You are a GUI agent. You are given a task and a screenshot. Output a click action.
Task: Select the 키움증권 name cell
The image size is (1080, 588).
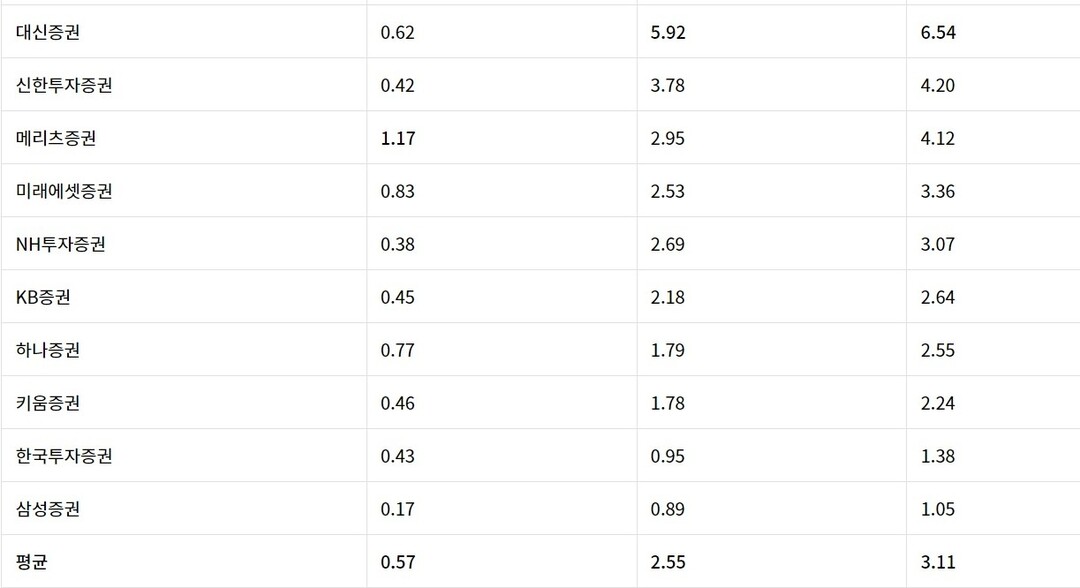pyautogui.click(x=48, y=403)
